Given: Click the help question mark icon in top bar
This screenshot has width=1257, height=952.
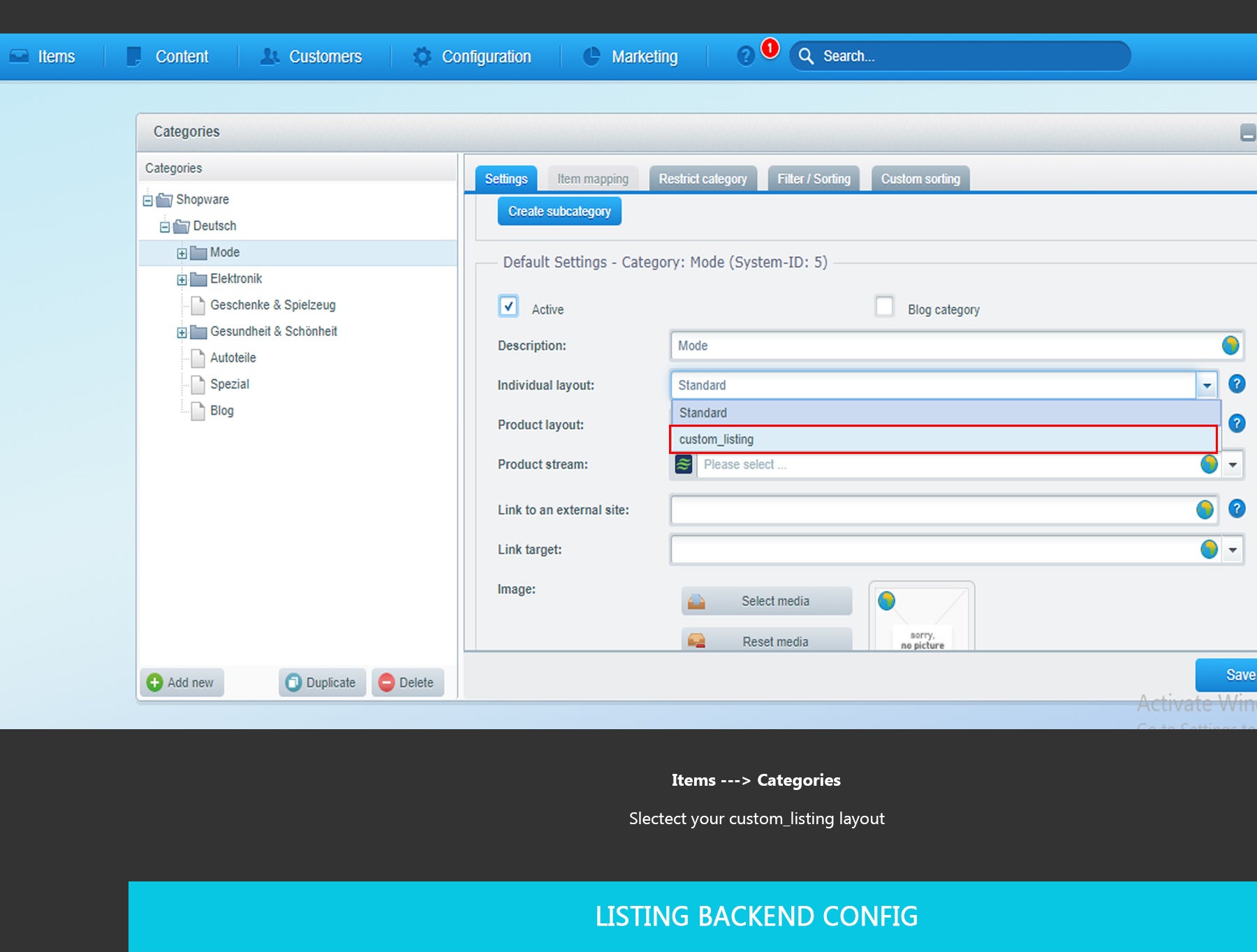Looking at the screenshot, I should 746,56.
